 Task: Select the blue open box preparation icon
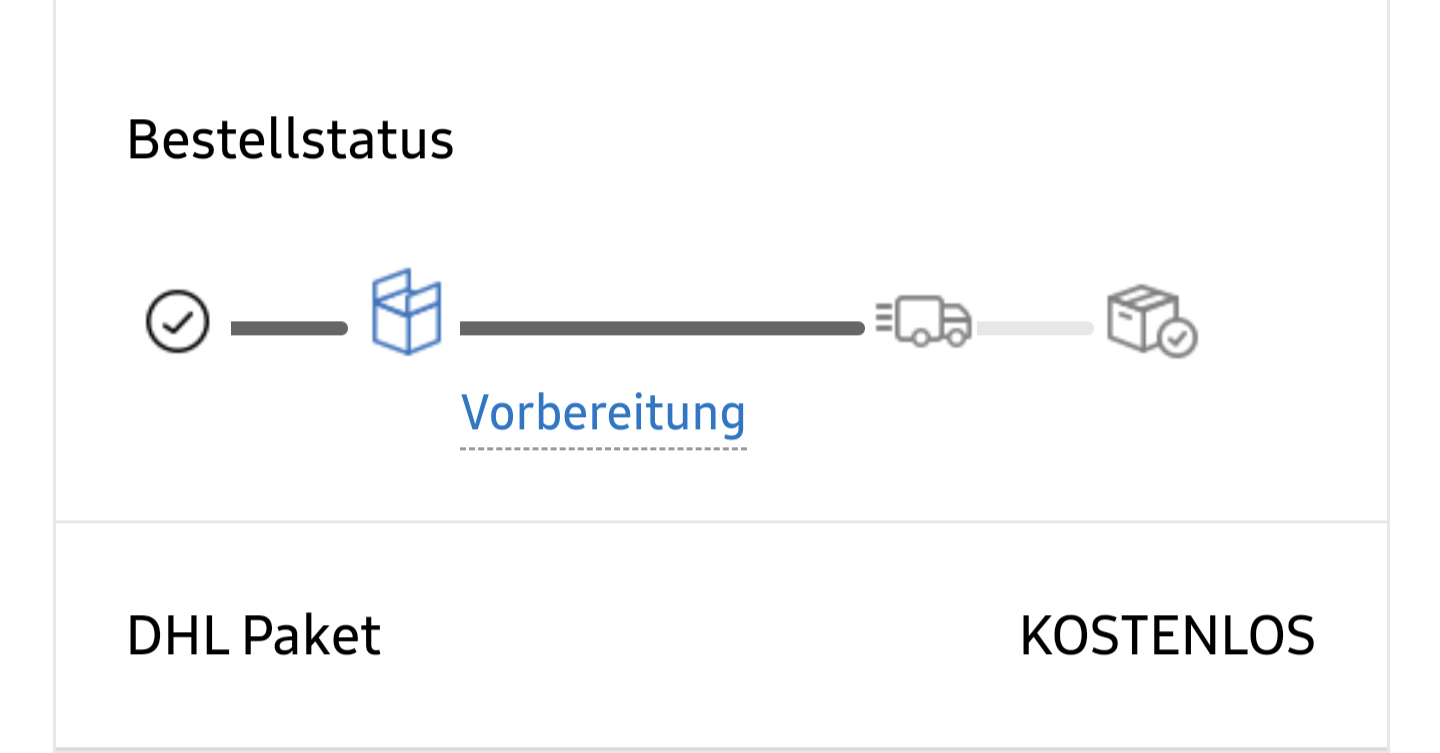[x=406, y=311]
